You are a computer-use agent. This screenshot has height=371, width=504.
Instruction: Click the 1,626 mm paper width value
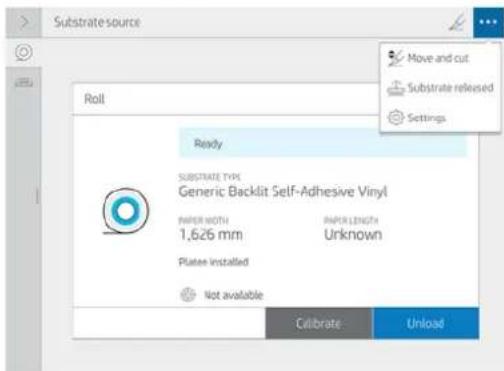(x=211, y=234)
